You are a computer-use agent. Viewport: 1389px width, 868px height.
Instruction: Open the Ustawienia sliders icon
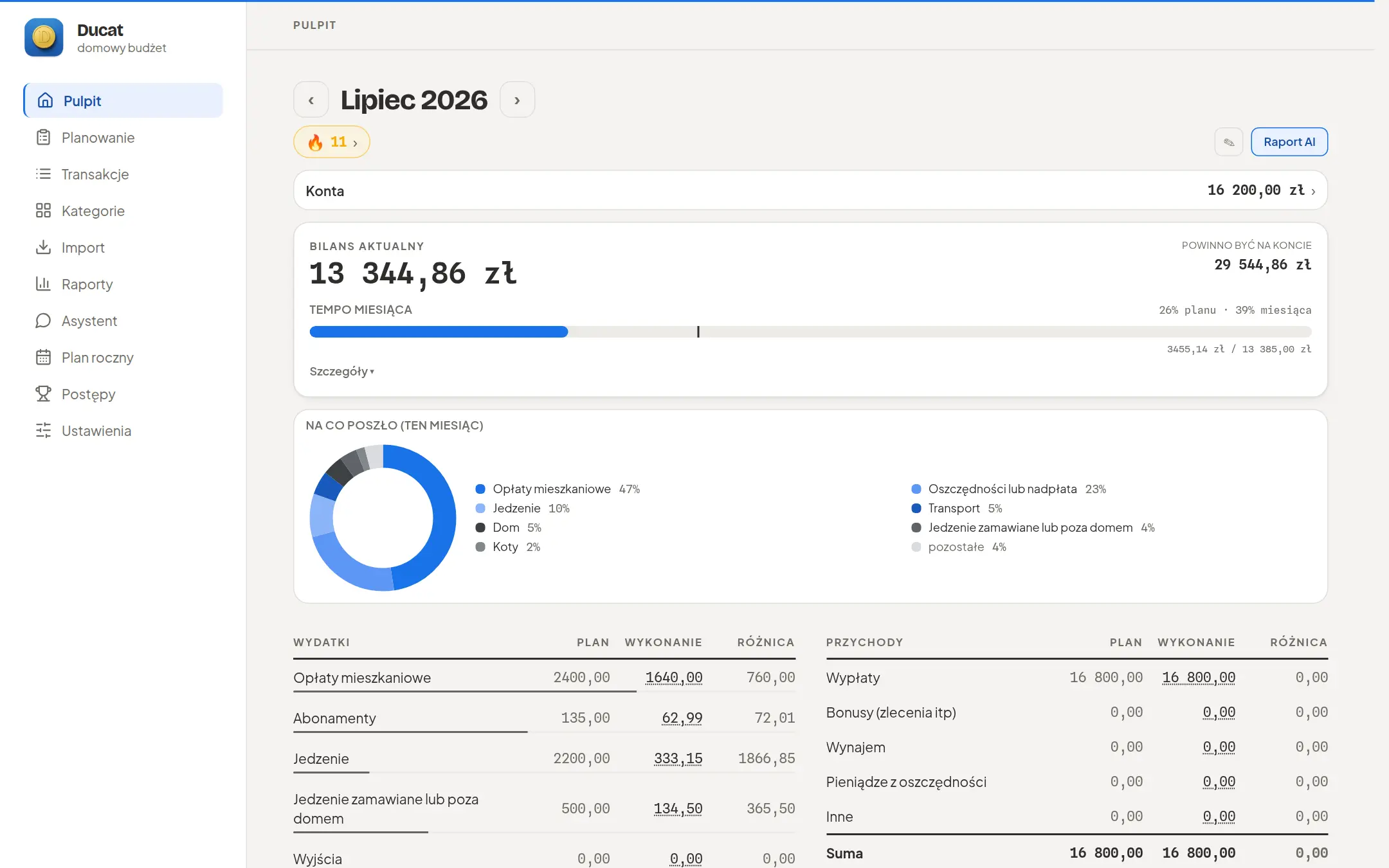[x=43, y=431]
